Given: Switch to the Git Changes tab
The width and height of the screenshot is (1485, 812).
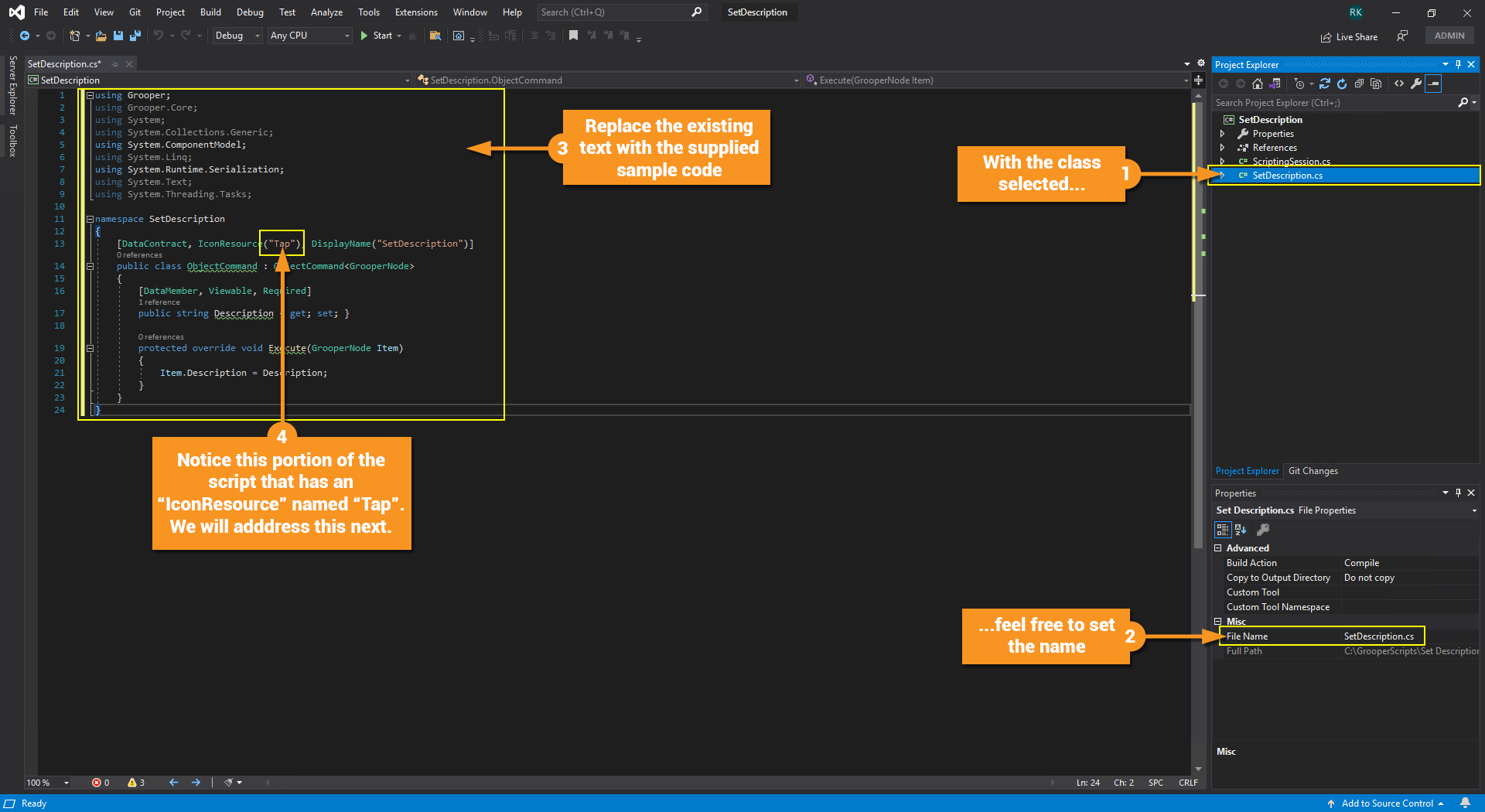Looking at the screenshot, I should (1313, 471).
